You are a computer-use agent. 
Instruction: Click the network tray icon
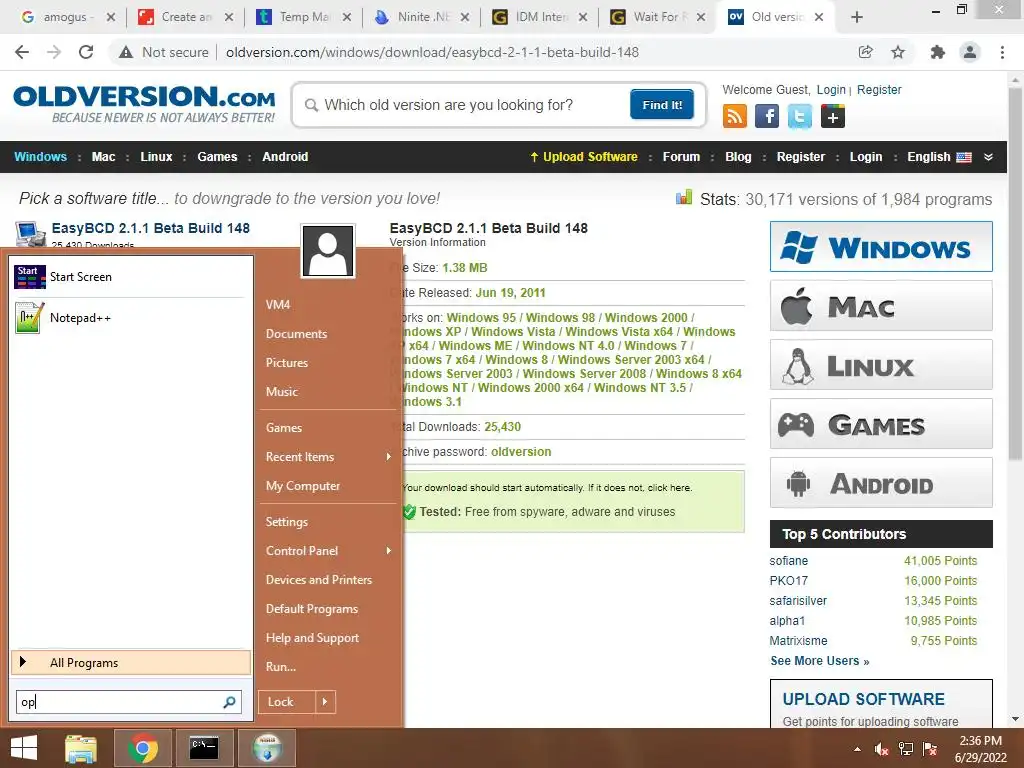pyautogui.click(x=906, y=749)
